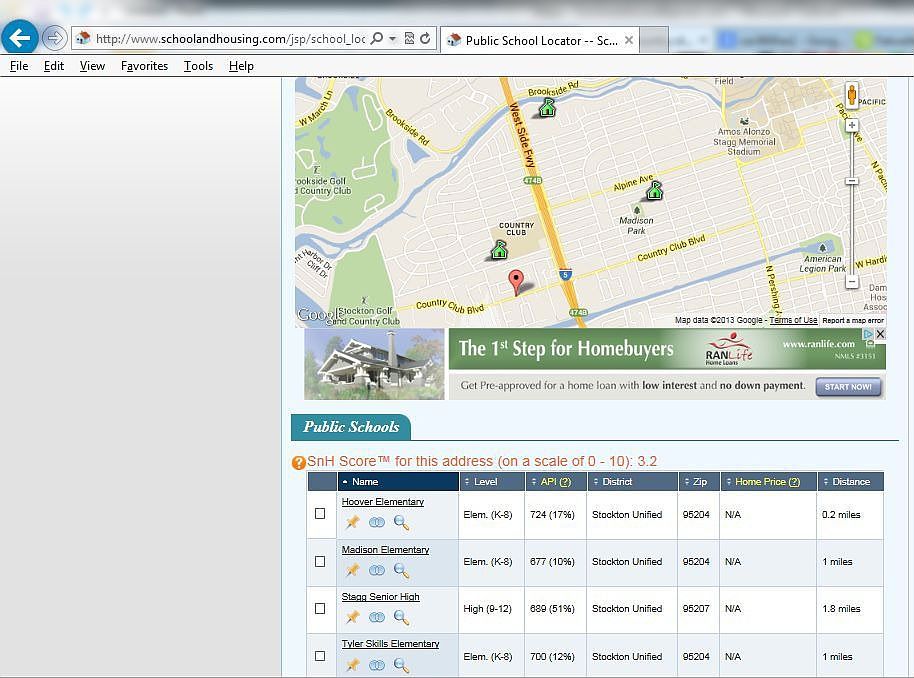Screen dimensions: 914x678
Task: Close the RANLife advertisement with X
Action: (880, 334)
